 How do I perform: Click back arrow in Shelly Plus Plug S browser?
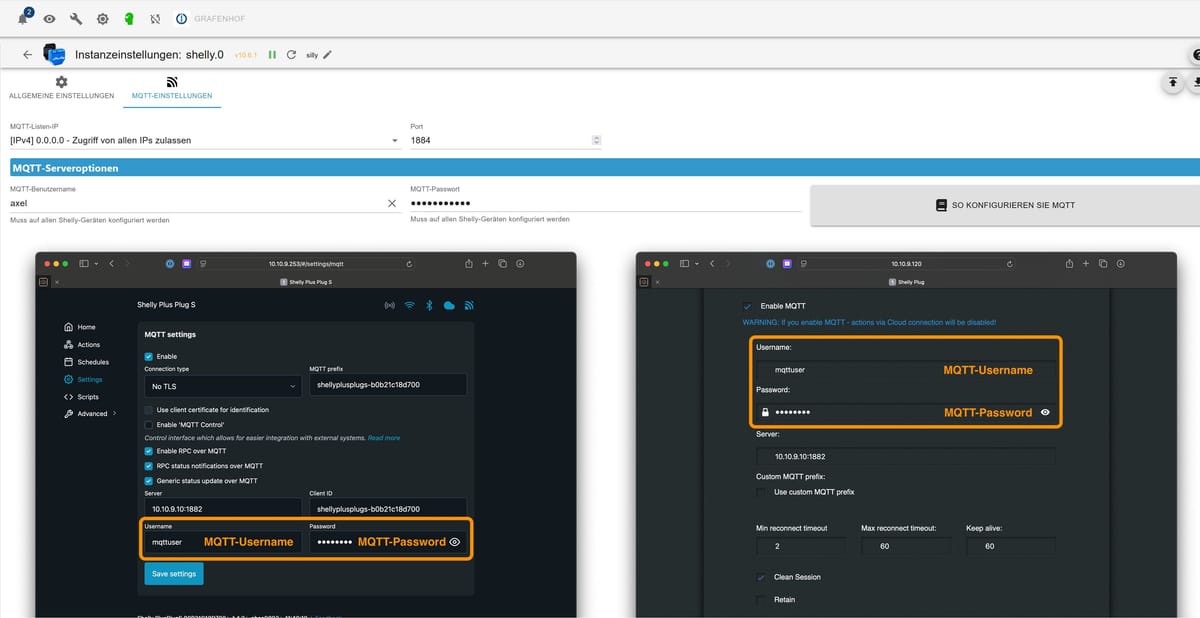(x=112, y=263)
